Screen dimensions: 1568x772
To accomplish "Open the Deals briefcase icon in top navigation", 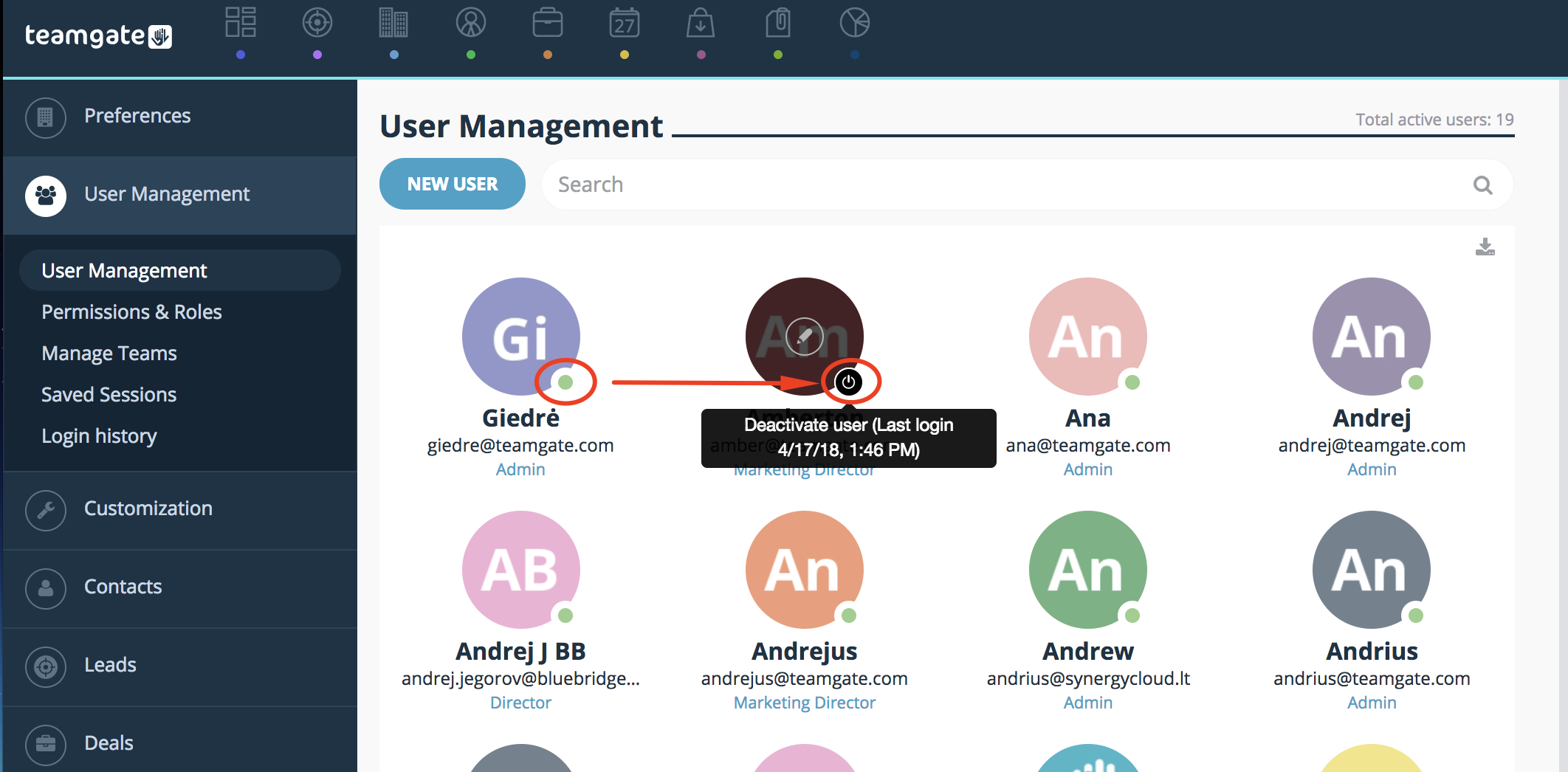I will [548, 23].
